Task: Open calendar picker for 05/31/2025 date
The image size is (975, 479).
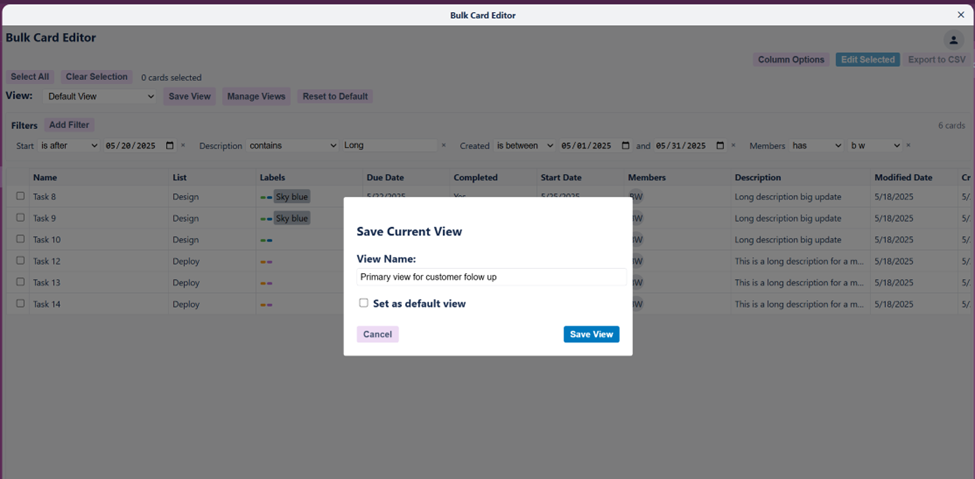Action: pos(720,146)
